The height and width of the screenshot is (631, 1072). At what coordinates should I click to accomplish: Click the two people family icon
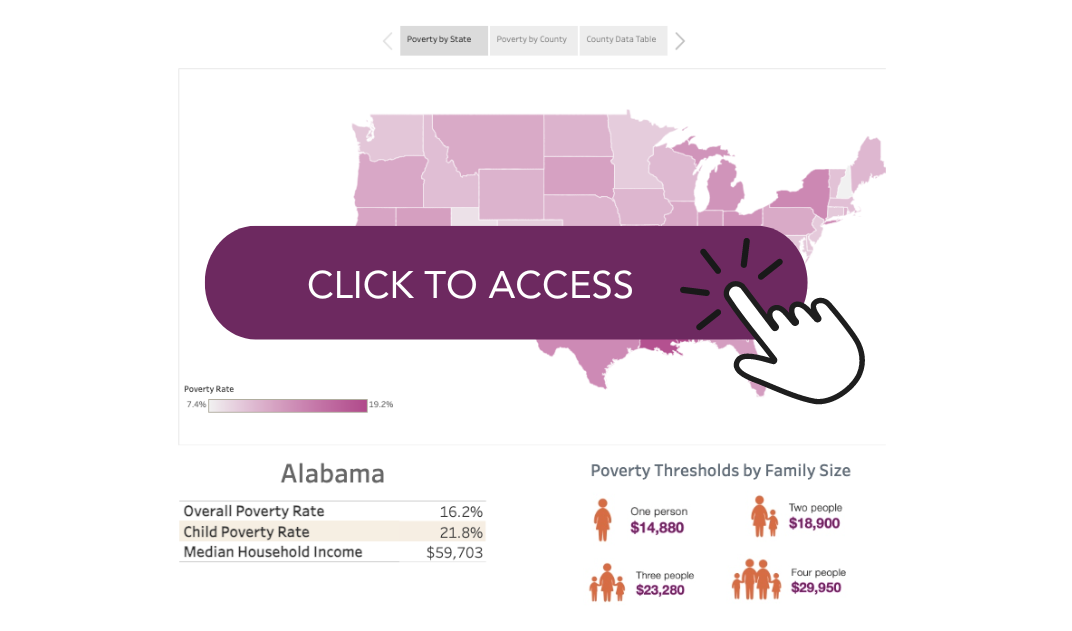pos(765,515)
